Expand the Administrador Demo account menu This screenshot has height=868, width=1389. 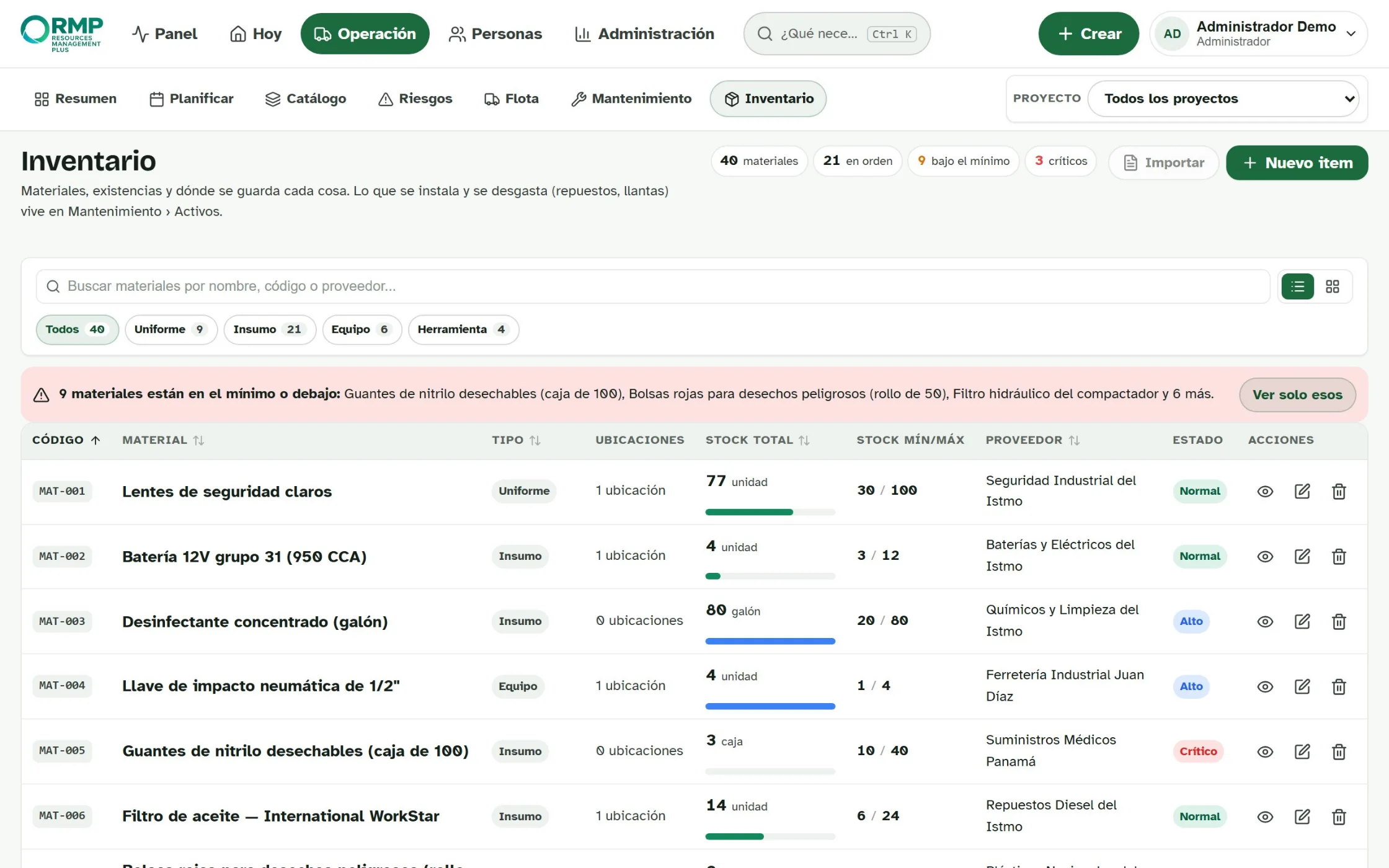(x=1258, y=33)
